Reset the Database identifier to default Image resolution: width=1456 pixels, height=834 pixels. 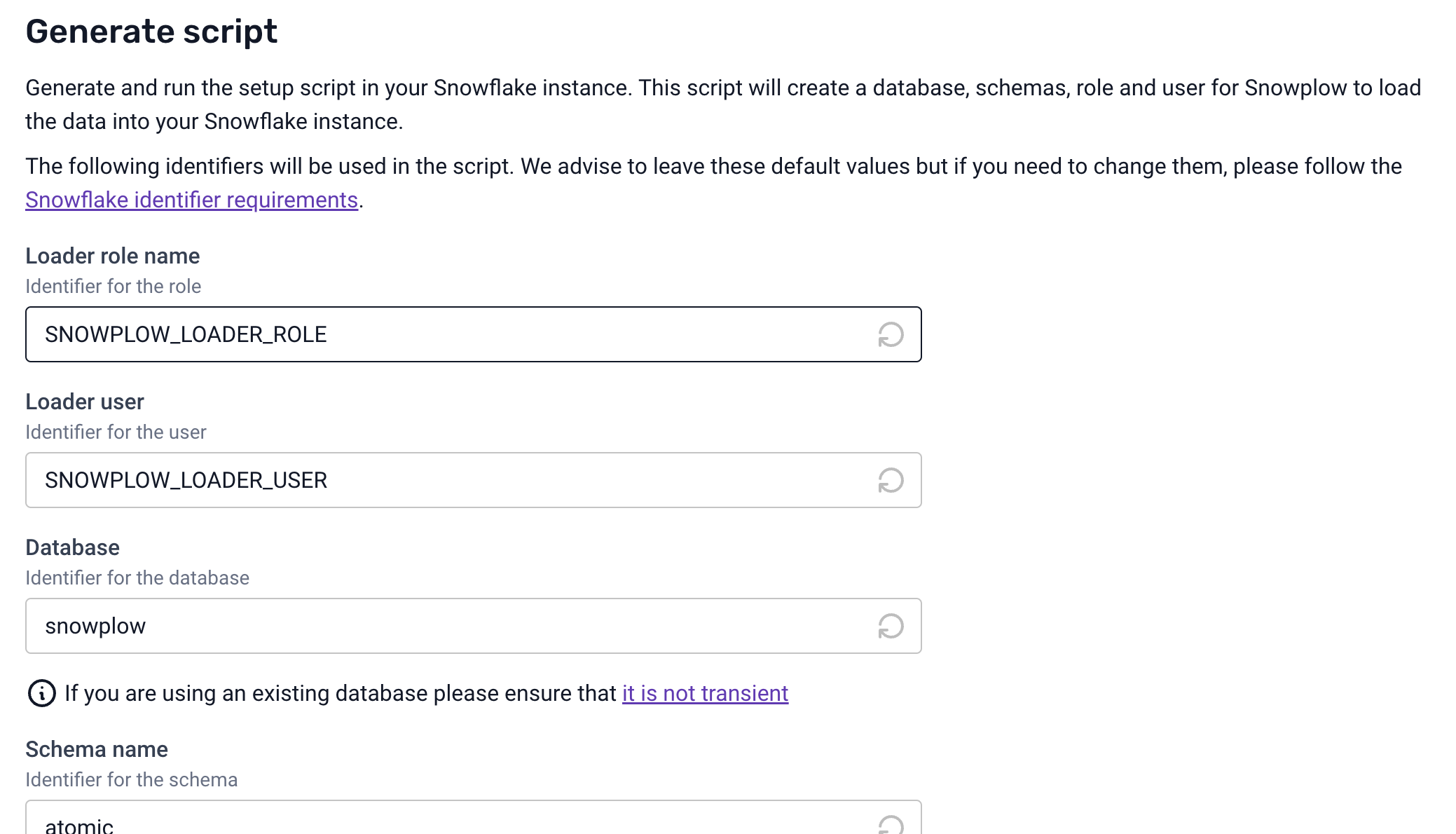tap(891, 627)
